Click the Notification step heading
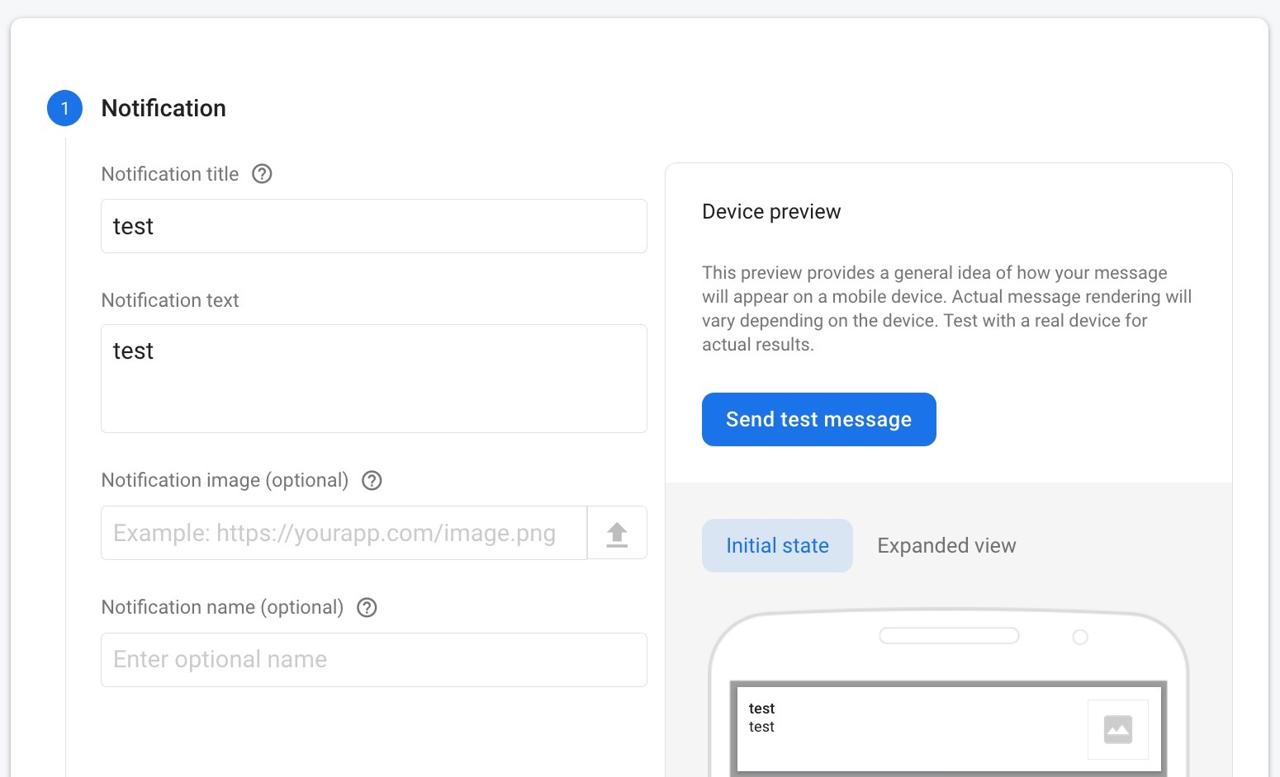This screenshot has width=1280, height=777. (x=164, y=108)
